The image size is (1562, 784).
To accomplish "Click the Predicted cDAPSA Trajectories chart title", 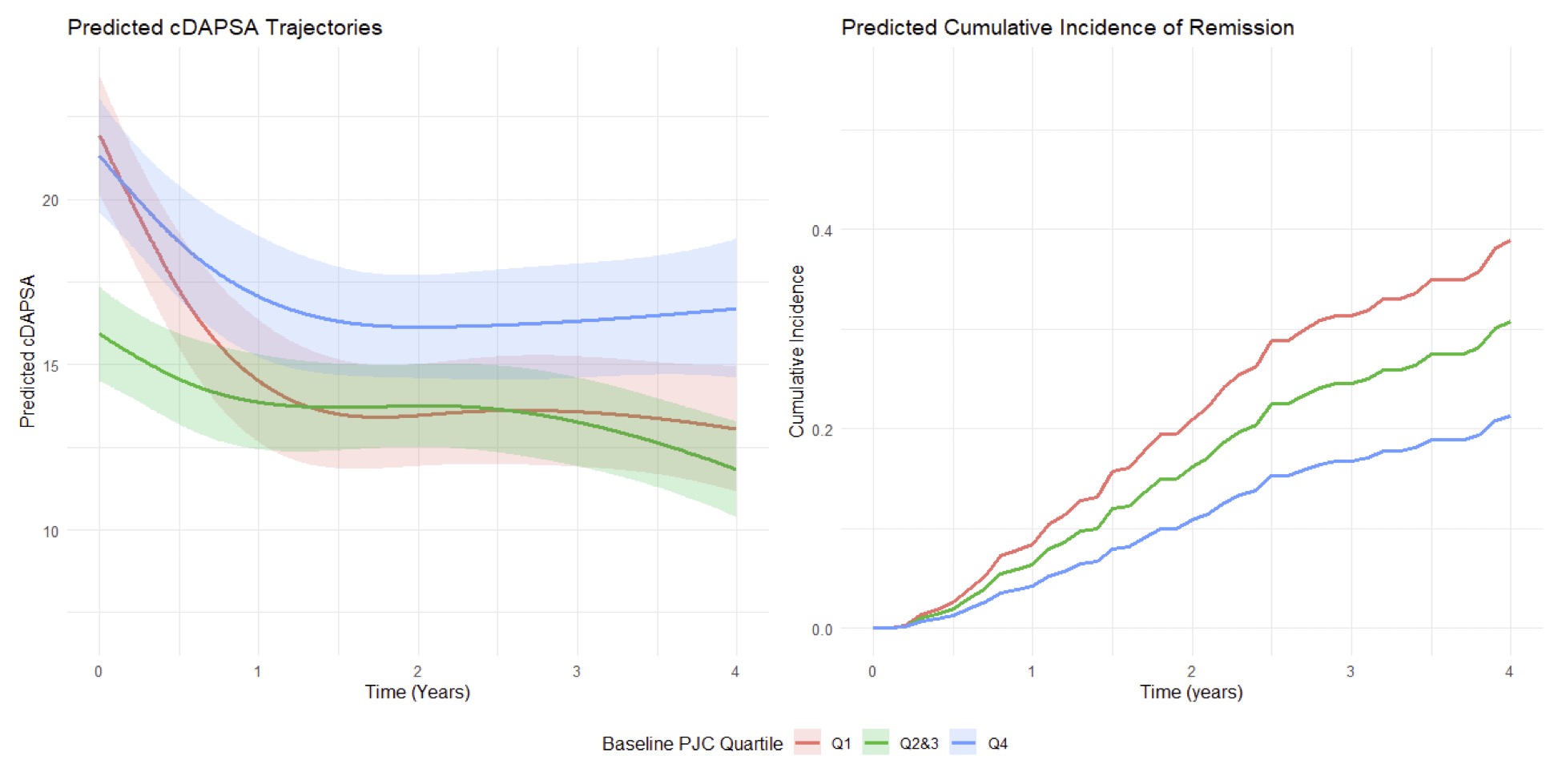I will [x=224, y=27].
